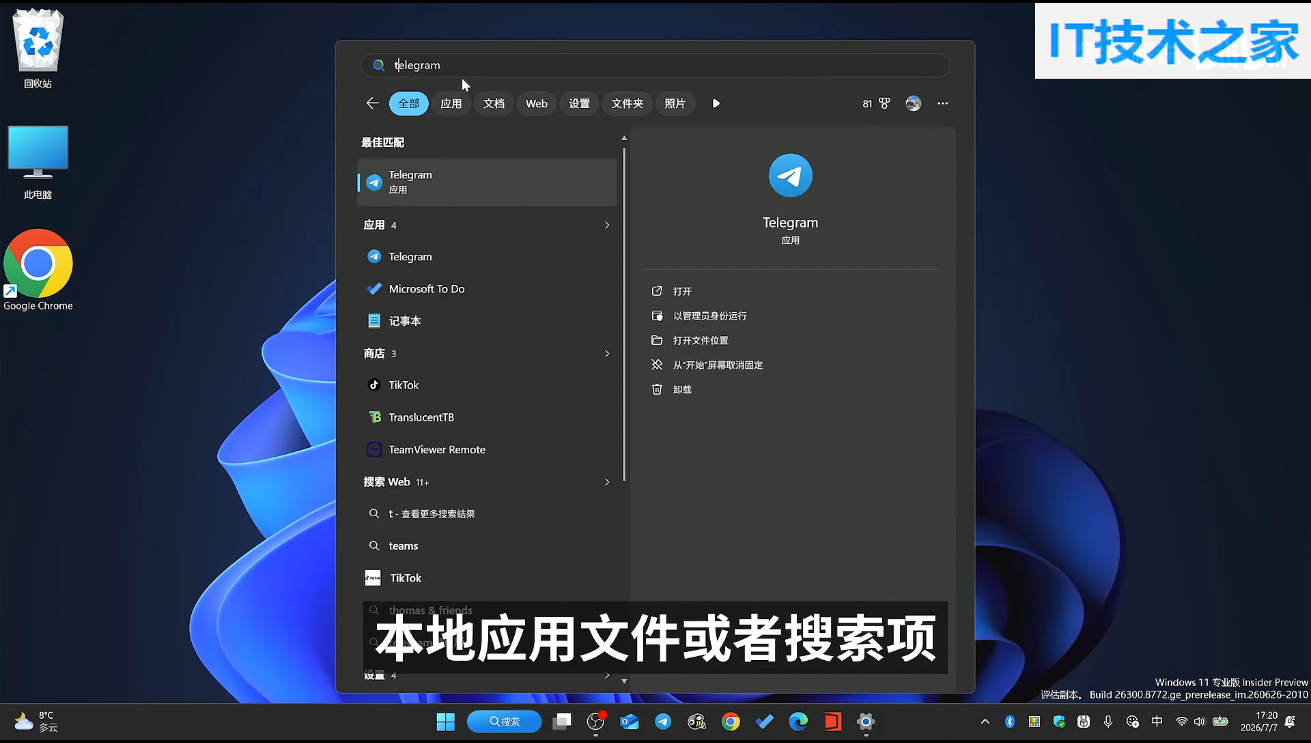
Task: Show more filter categories with play arrow
Action: pos(716,103)
